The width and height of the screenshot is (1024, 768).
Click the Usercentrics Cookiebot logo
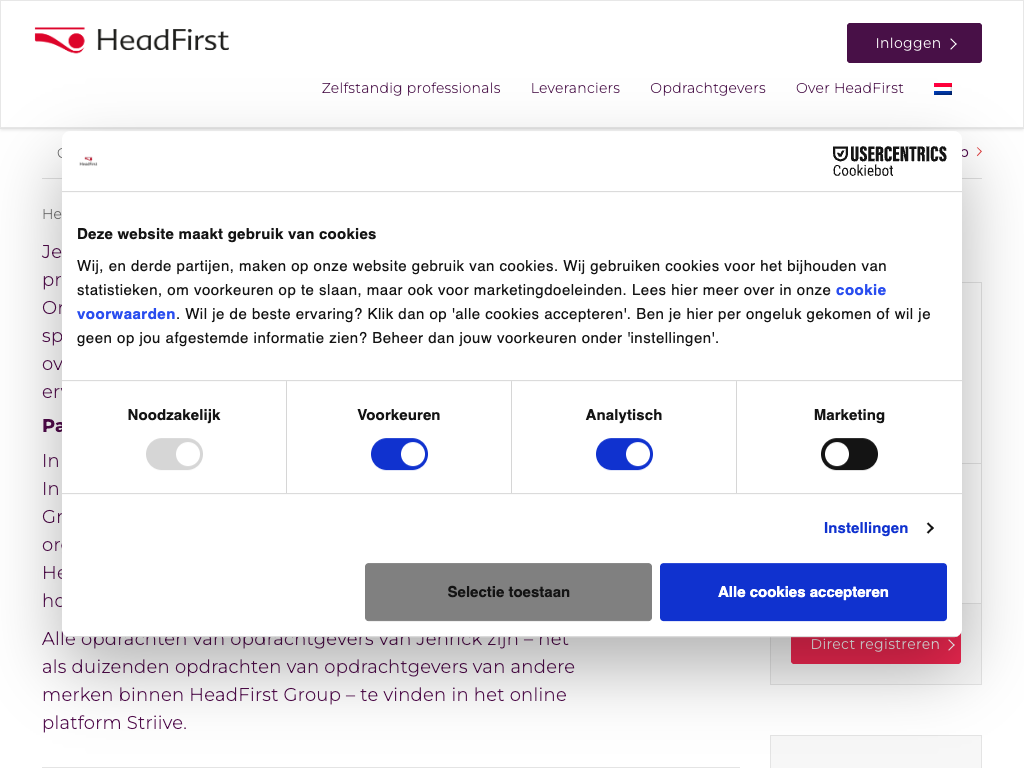coord(889,161)
